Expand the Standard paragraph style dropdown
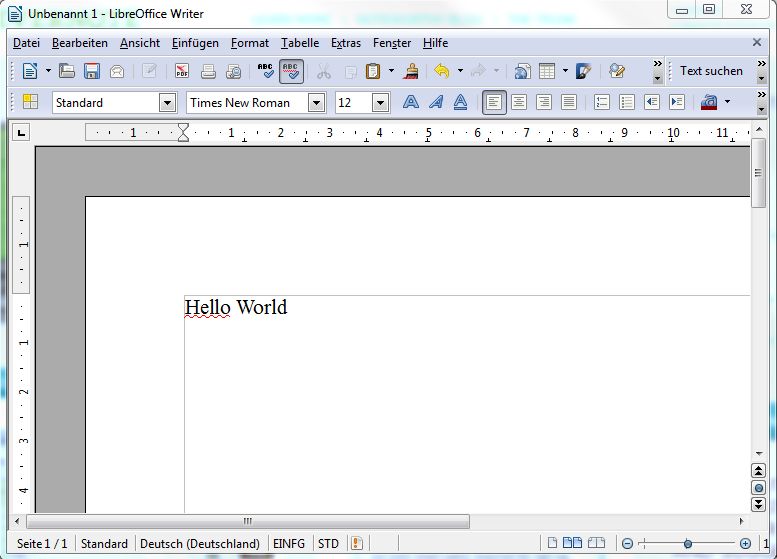The image size is (777, 559). [x=167, y=102]
